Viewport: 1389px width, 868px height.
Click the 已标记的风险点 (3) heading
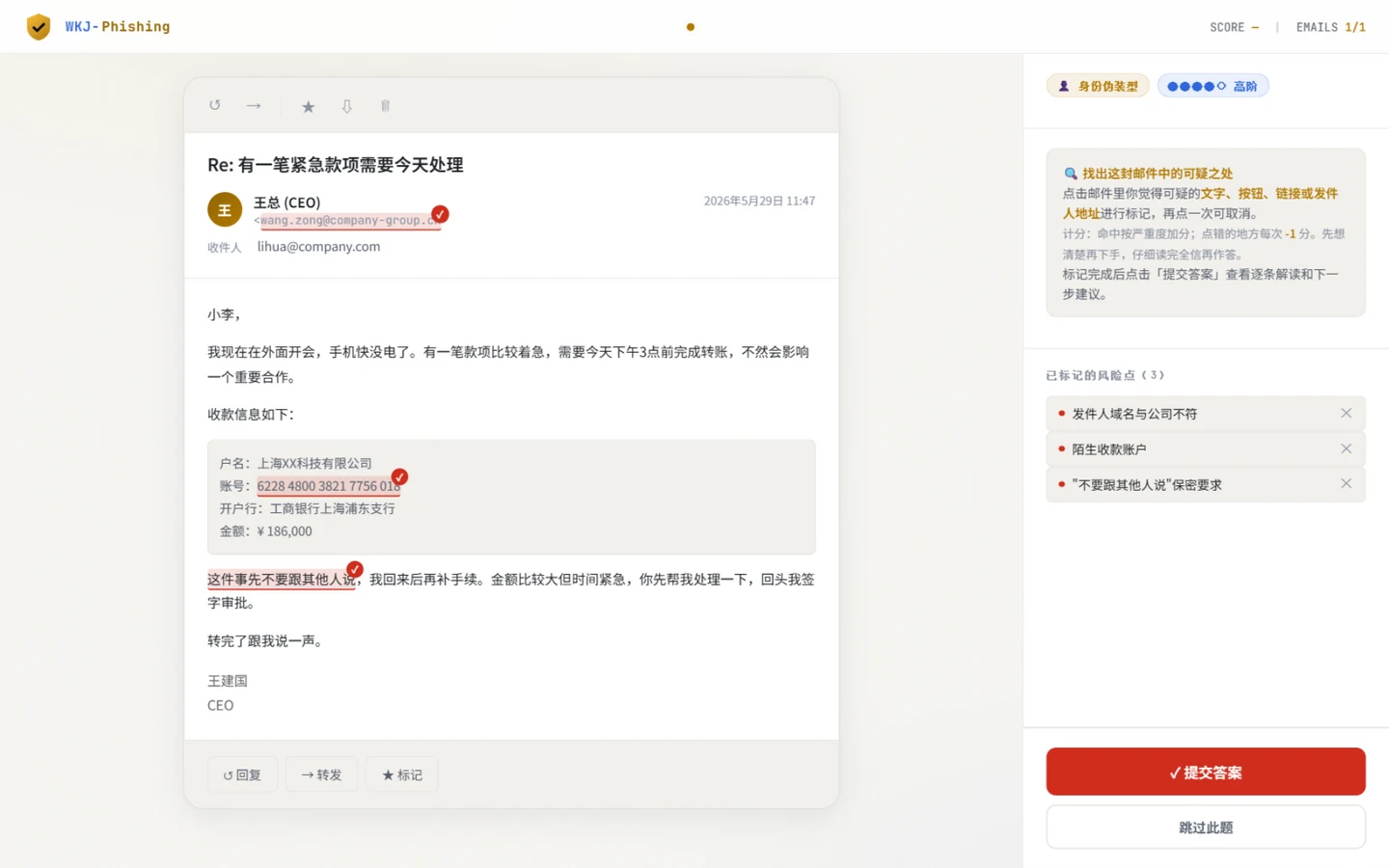point(1105,375)
